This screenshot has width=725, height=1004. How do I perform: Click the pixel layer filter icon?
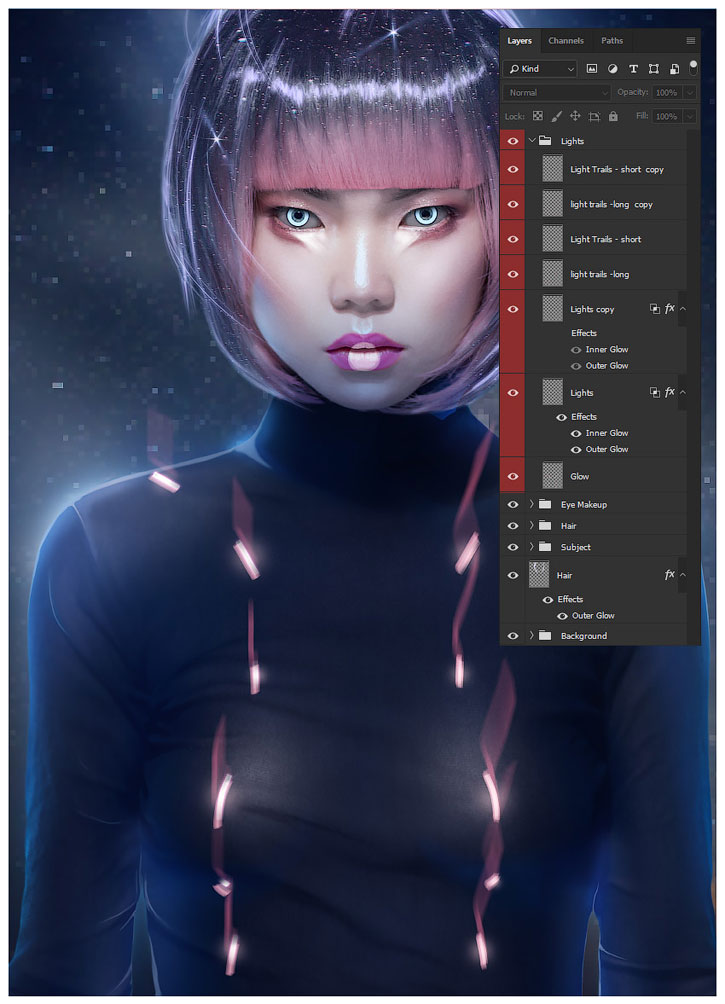(x=592, y=69)
